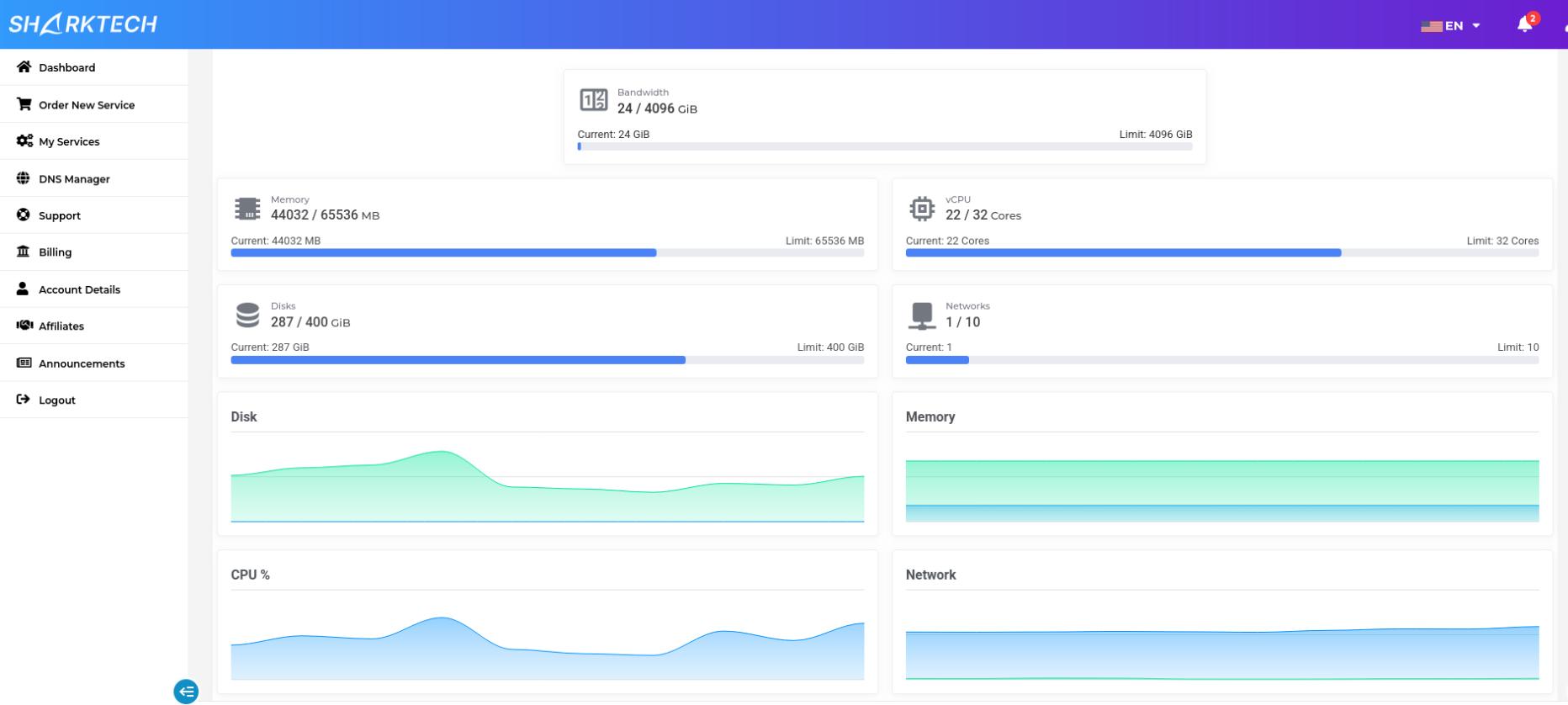The width and height of the screenshot is (1568, 705).
Task: Click the Bandwidth usage progress bar
Action: coord(884,146)
